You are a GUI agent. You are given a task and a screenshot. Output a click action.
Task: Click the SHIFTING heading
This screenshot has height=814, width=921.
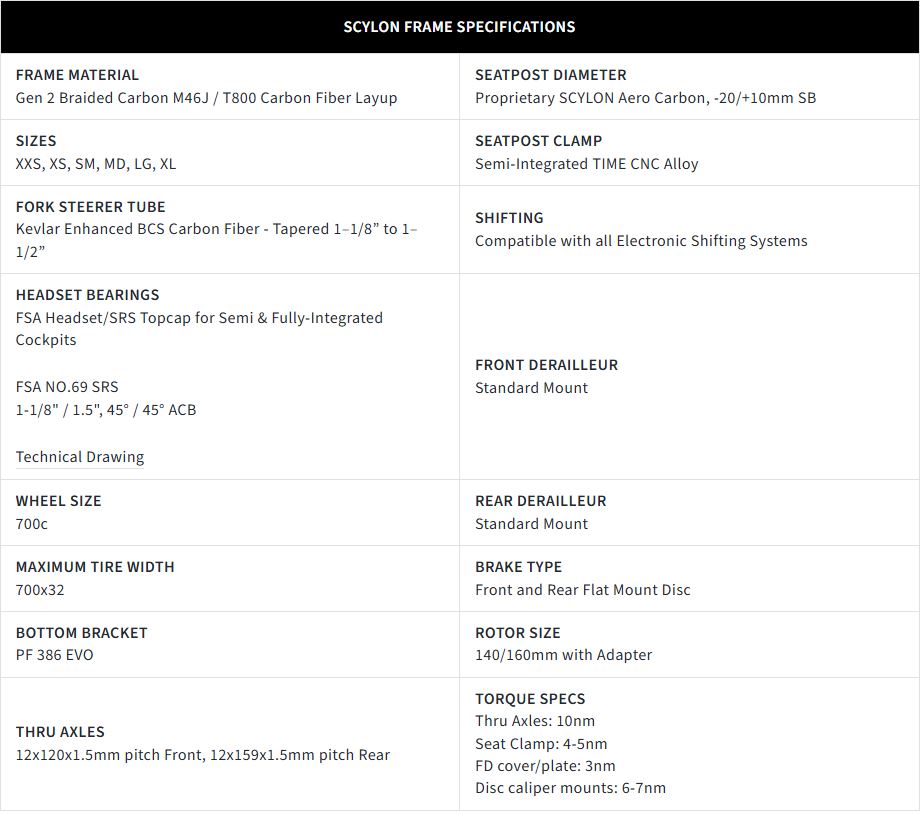pos(509,218)
